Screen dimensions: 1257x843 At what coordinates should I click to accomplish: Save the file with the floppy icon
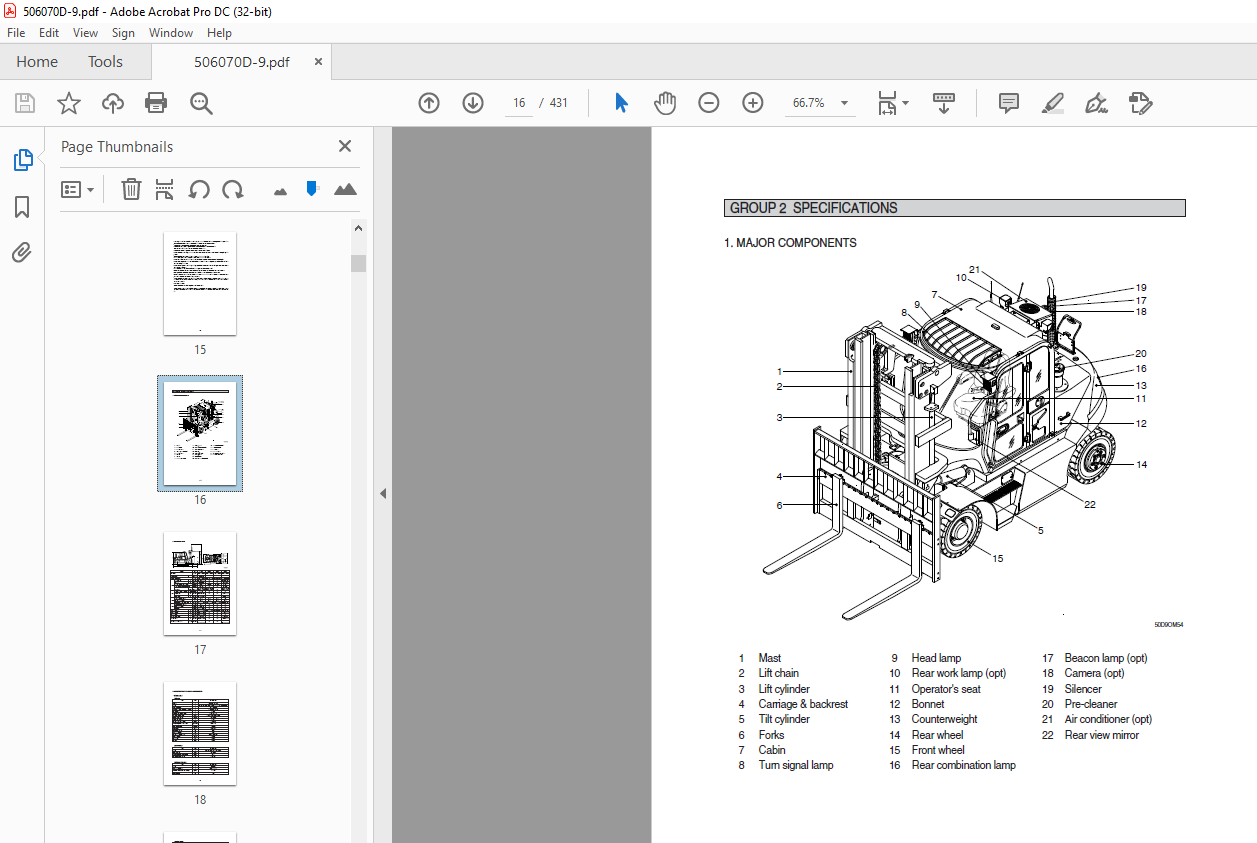(x=25, y=103)
